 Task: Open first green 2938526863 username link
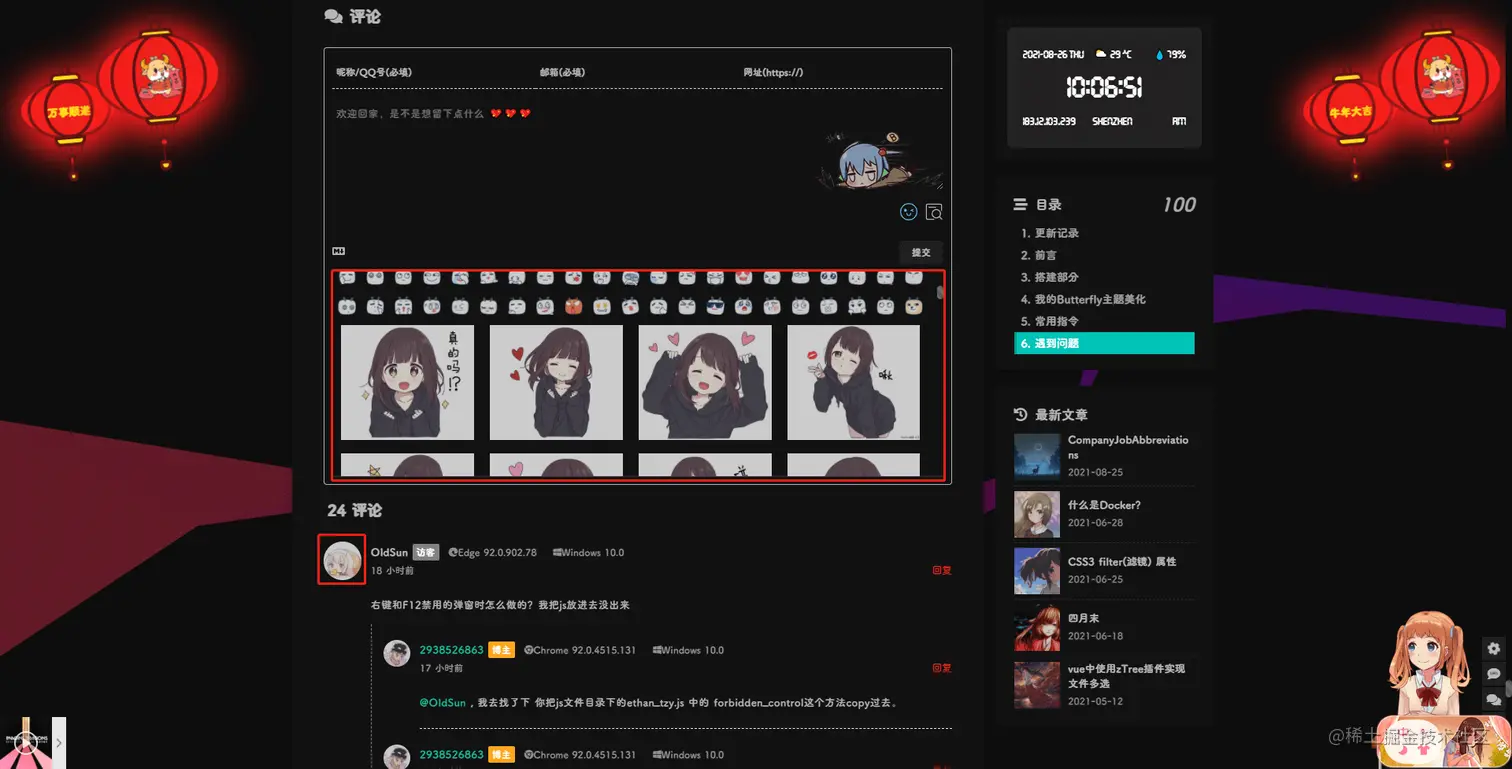click(451, 650)
